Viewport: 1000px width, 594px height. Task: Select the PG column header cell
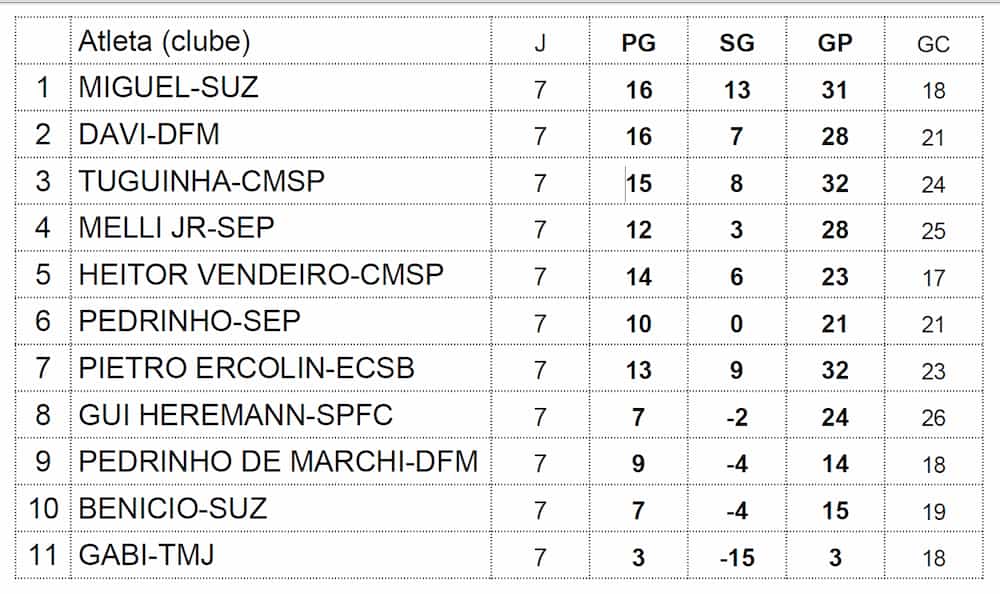click(x=638, y=43)
